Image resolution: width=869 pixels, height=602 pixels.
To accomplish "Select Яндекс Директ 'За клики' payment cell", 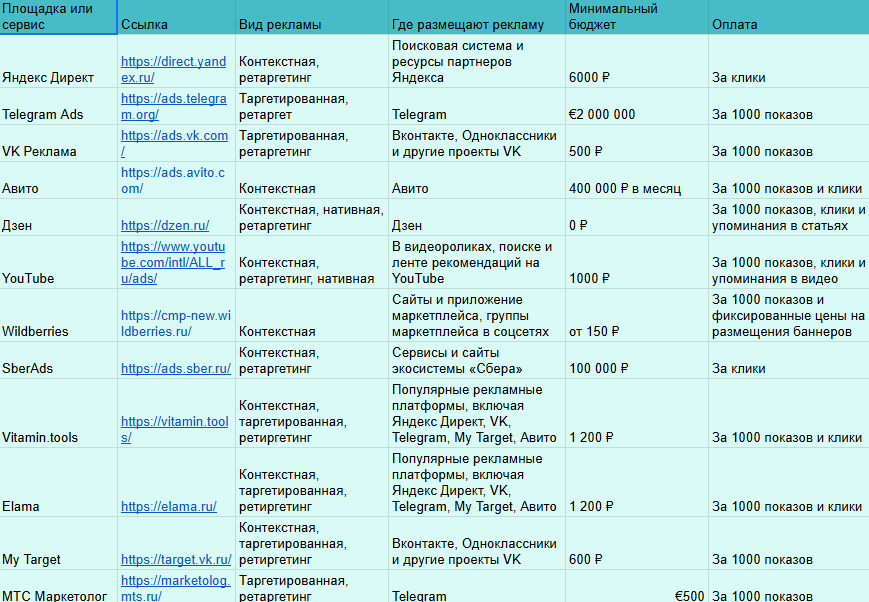I will click(789, 61).
